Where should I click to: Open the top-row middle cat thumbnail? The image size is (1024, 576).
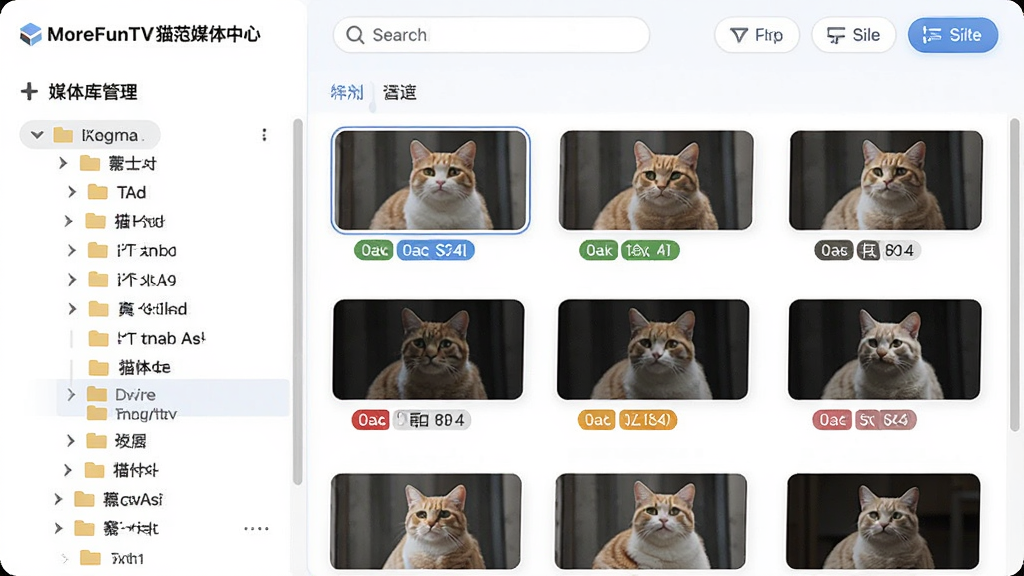tap(656, 180)
